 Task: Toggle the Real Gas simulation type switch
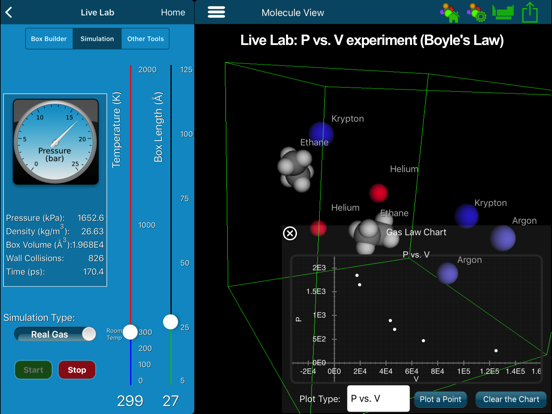(55, 334)
